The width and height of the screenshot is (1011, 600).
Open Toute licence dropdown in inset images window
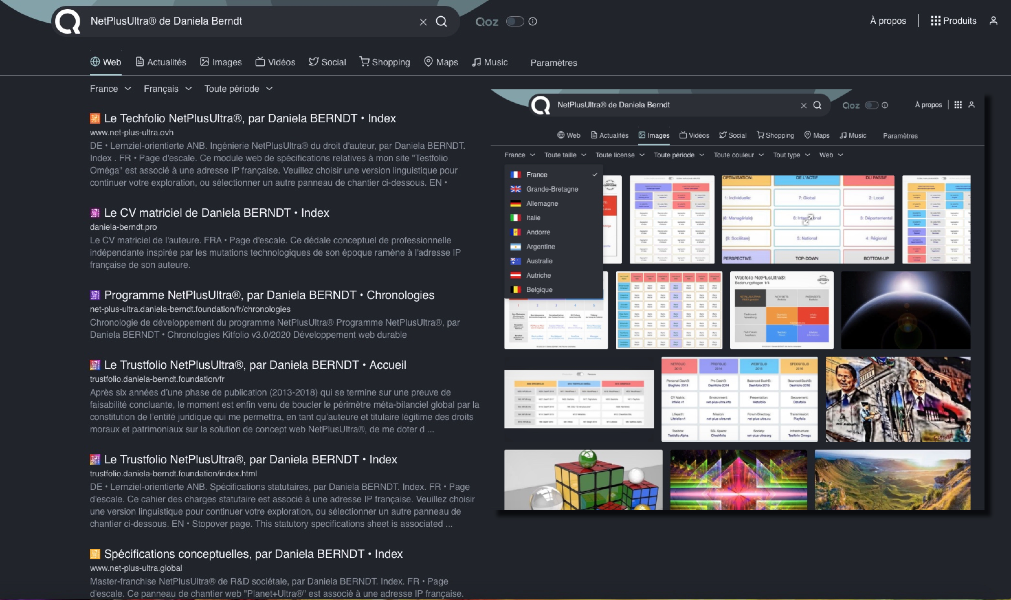click(x=620, y=155)
